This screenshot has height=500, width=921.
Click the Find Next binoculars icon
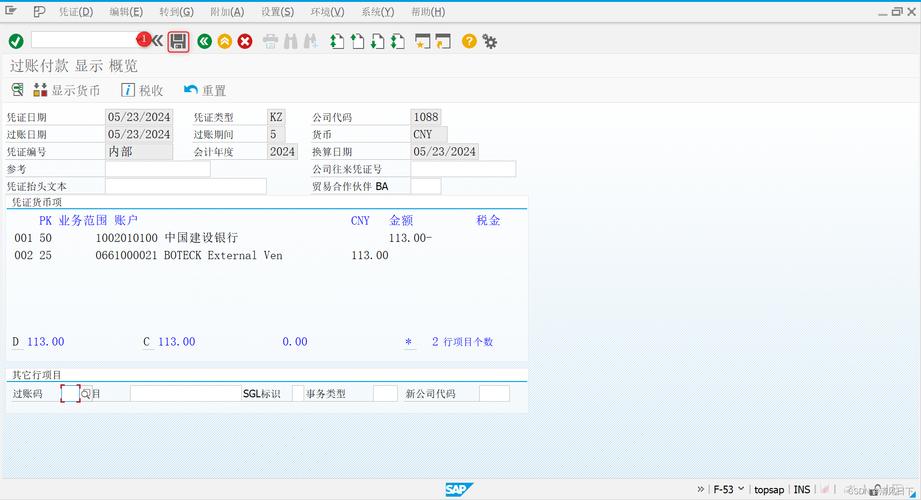point(310,41)
